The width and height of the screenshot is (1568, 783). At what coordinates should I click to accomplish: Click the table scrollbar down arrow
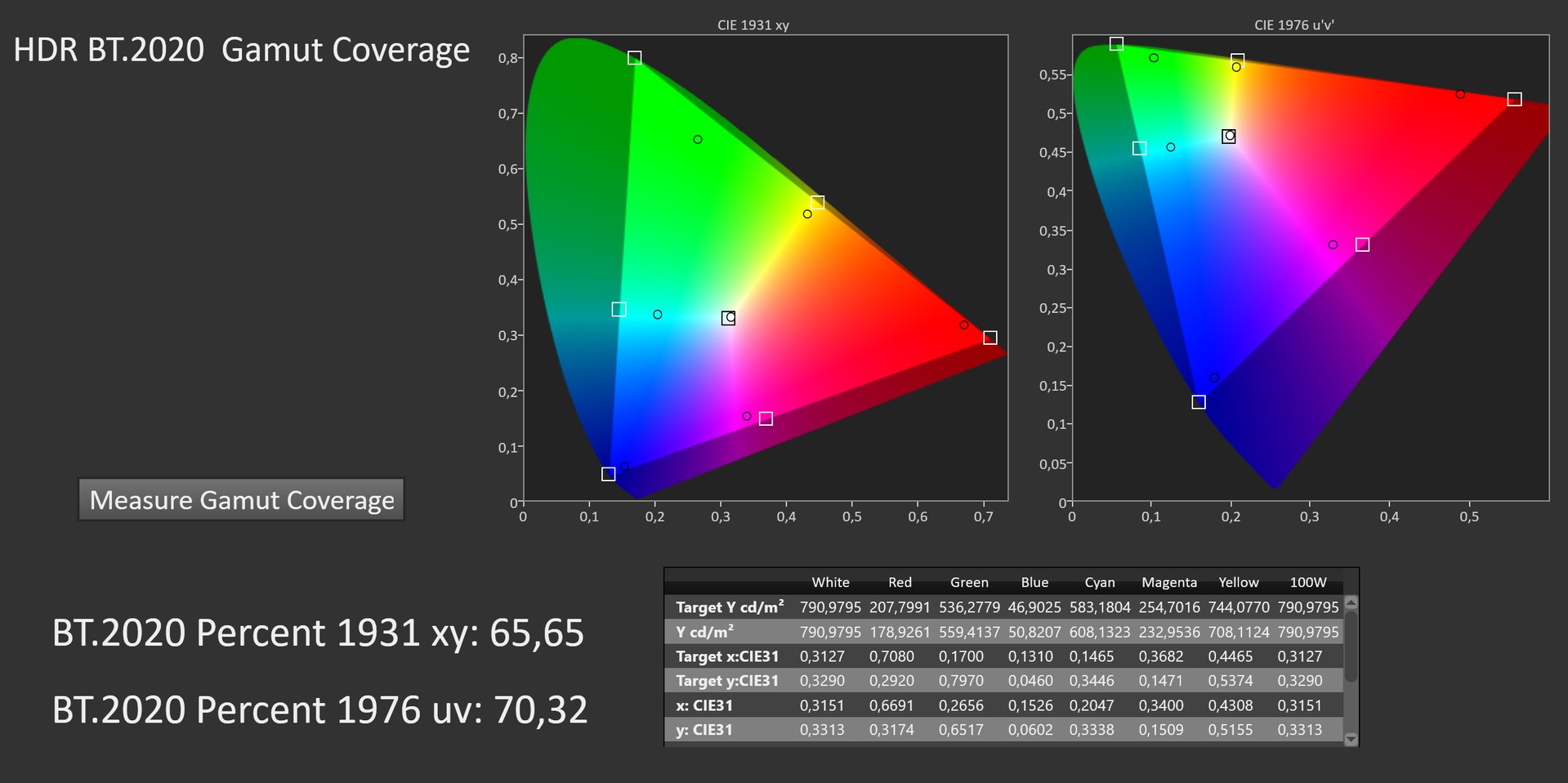pyautogui.click(x=1351, y=739)
